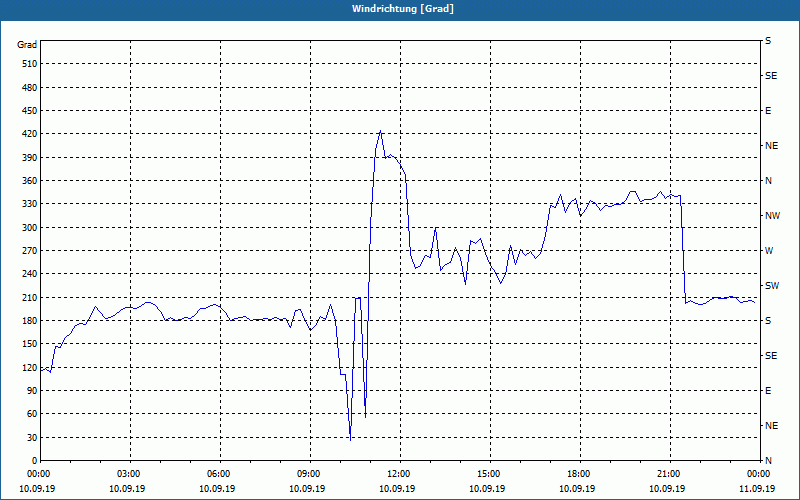Select the 330 axis value
Image resolution: width=800 pixels, height=500 pixels.
(x=30, y=204)
